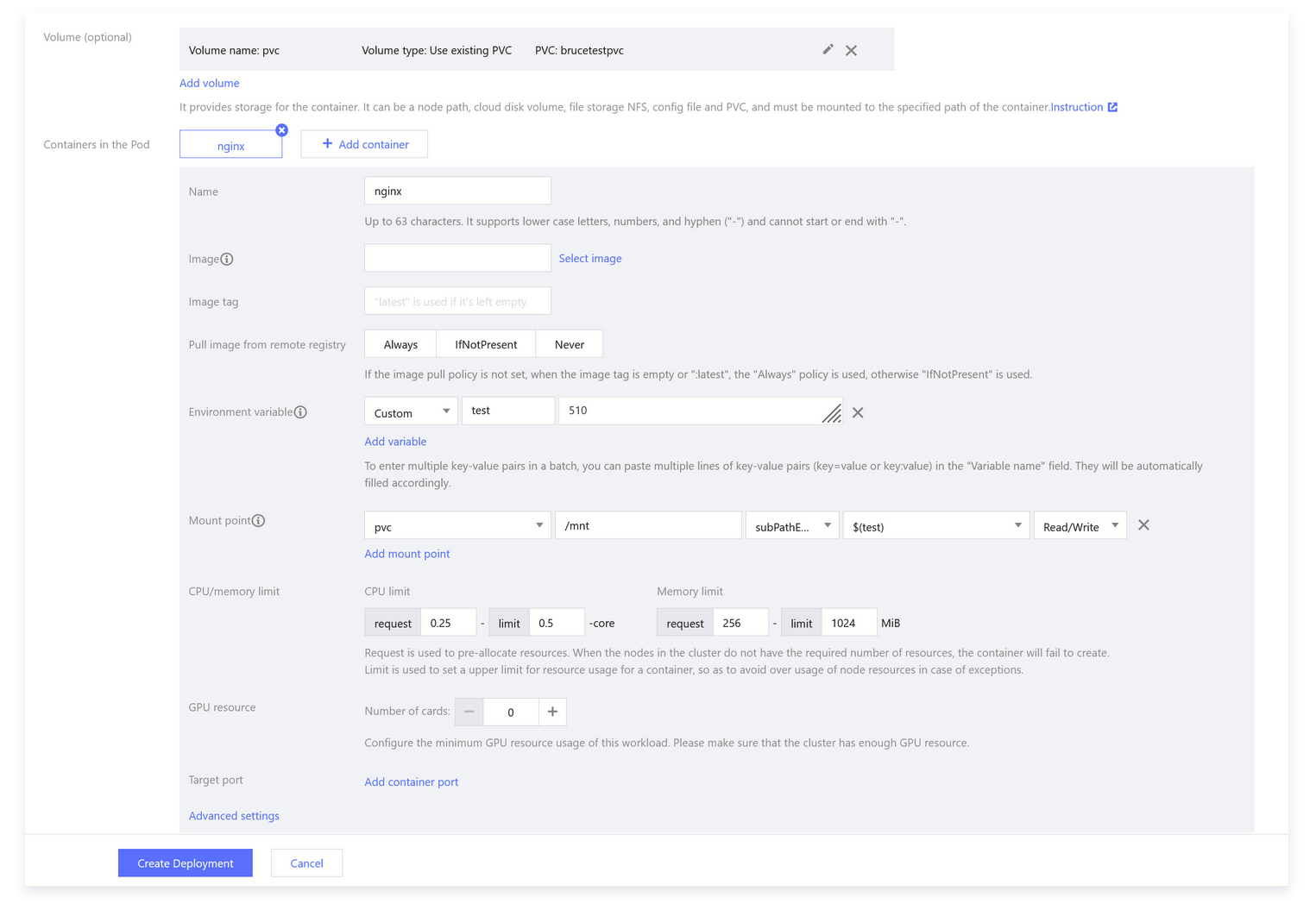Open the Custom variable type dropdown

click(x=412, y=412)
